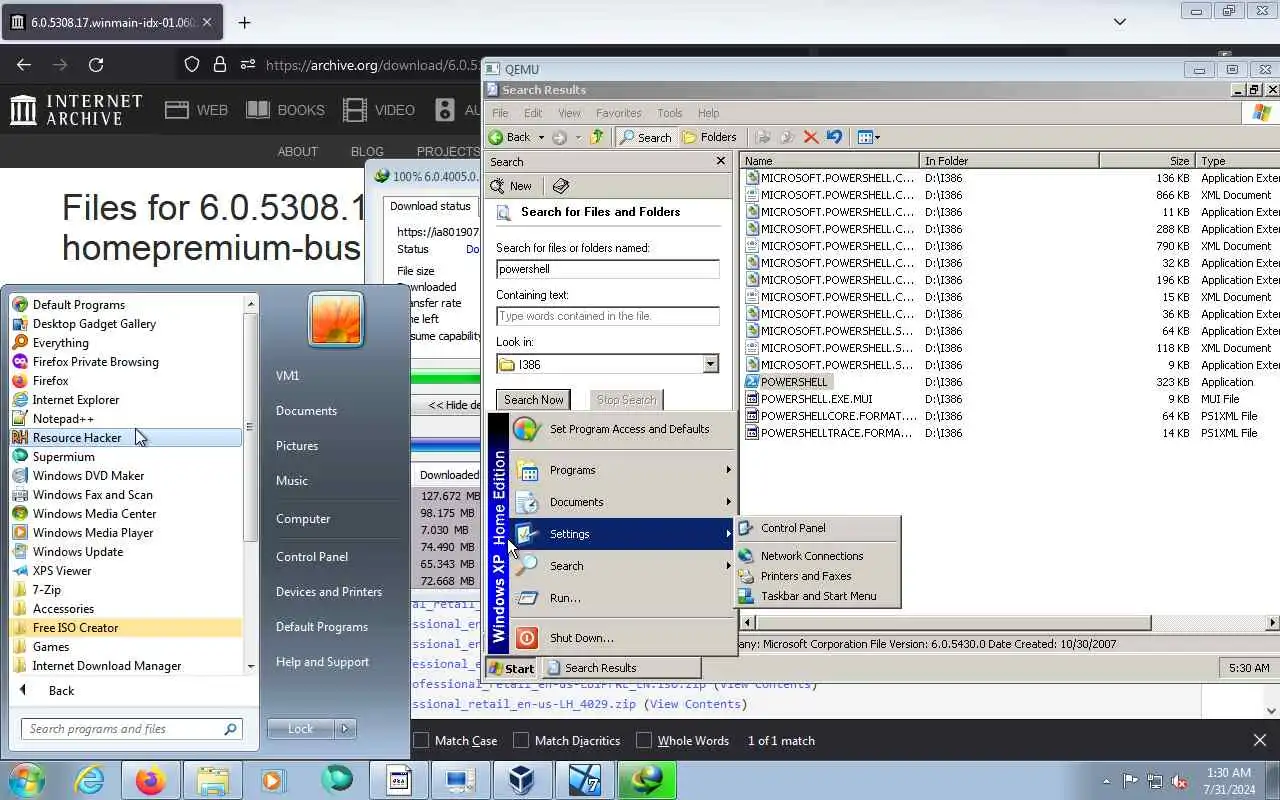Click Devices and Printers in Start menu

pos(329,591)
